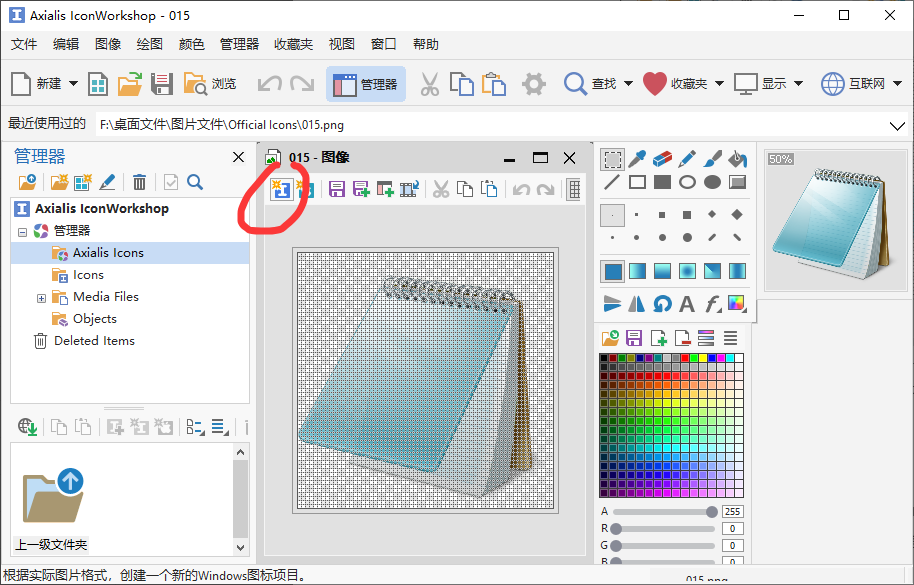Screen dimensions: 914x585
Task: Open the 最近使用过的 path dropdown
Action: tap(896, 125)
